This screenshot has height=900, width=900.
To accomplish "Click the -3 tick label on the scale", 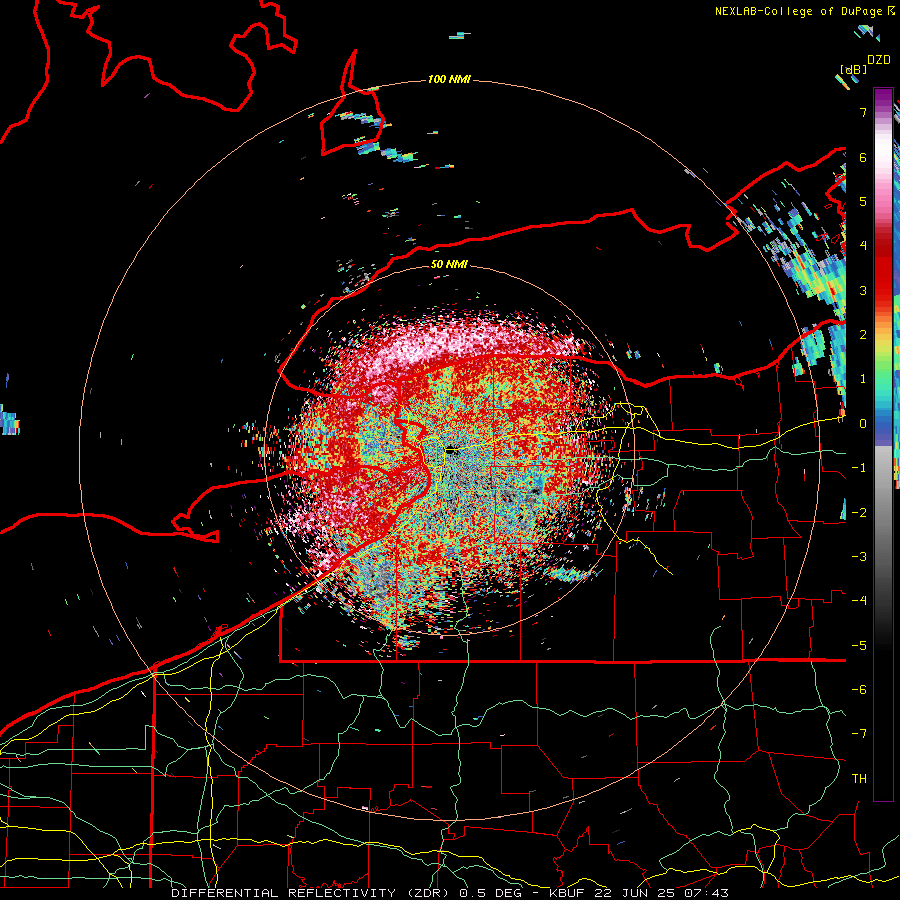I will click(859, 557).
